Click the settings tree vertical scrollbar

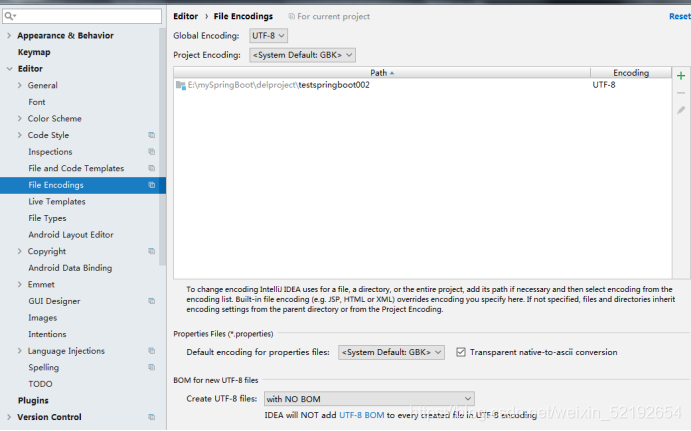click(163, 145)
